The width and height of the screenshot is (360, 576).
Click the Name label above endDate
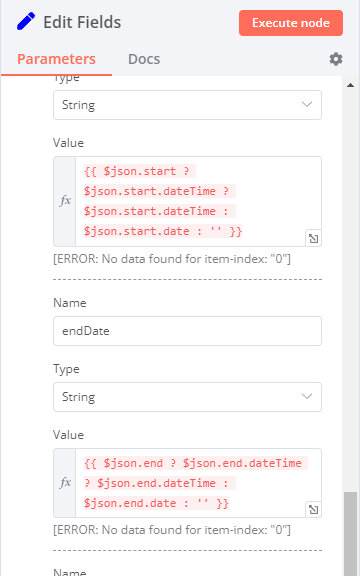click(70, 303)
